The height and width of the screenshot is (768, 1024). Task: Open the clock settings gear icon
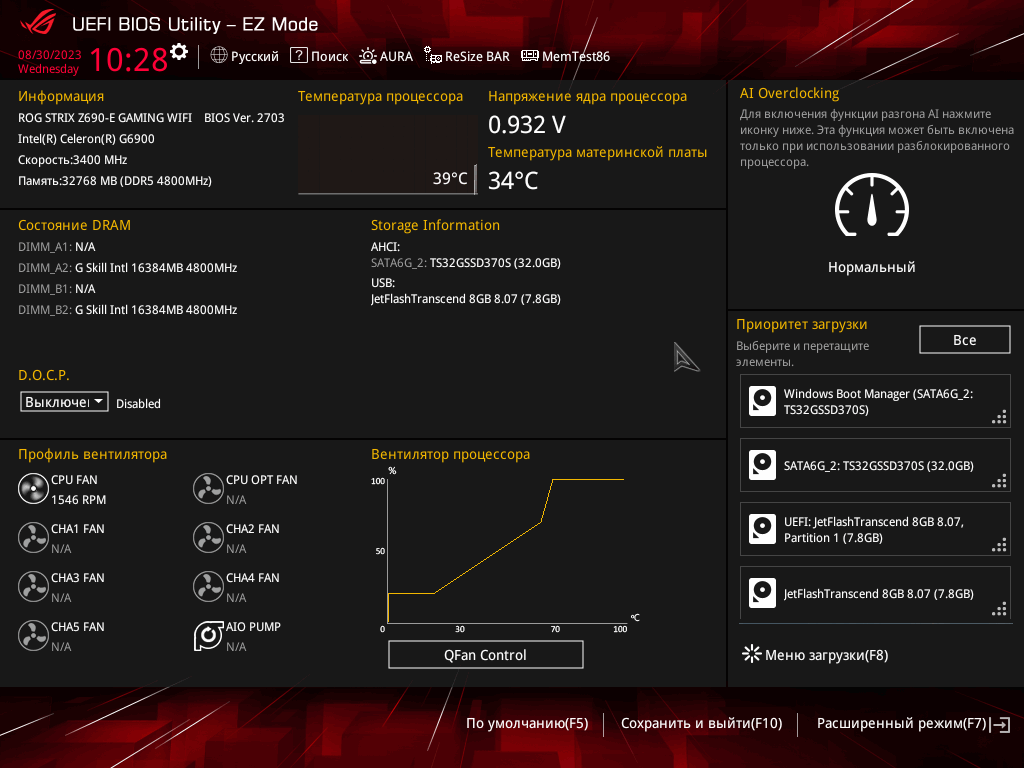(179, 52)
